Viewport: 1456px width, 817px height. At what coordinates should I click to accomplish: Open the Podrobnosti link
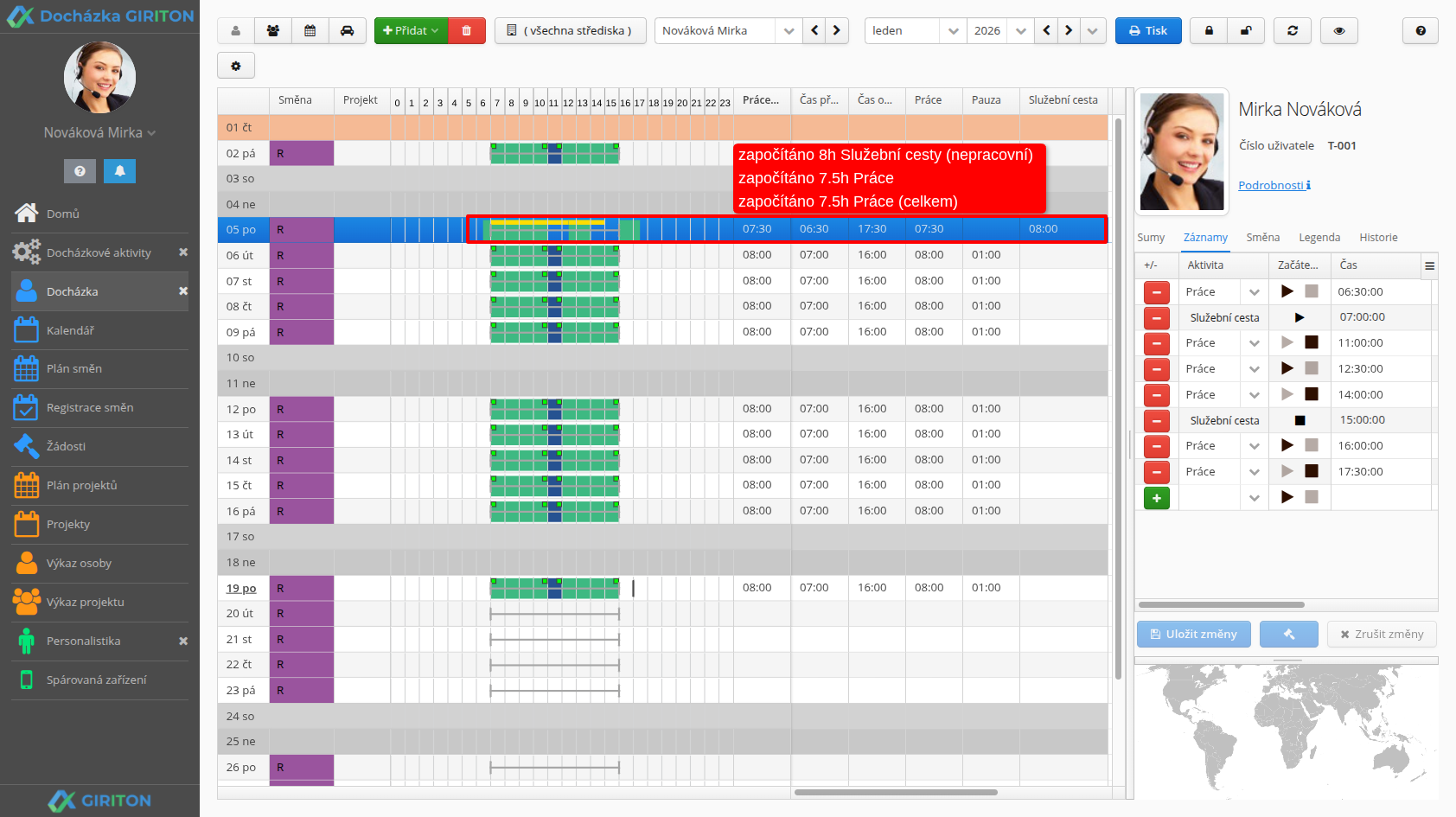1274,186
